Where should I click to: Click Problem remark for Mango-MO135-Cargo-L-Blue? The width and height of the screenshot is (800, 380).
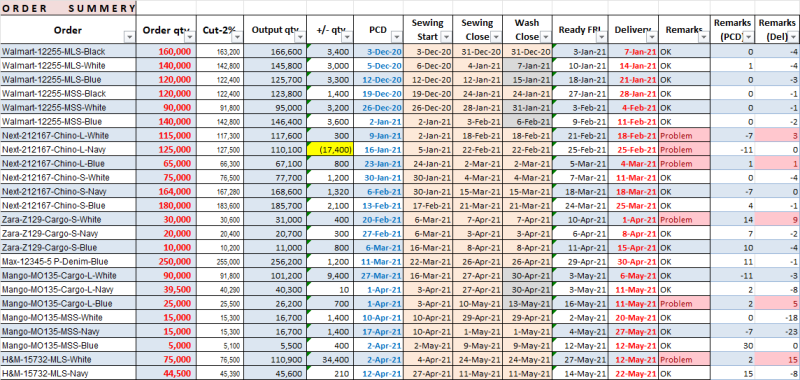[684, 303]
